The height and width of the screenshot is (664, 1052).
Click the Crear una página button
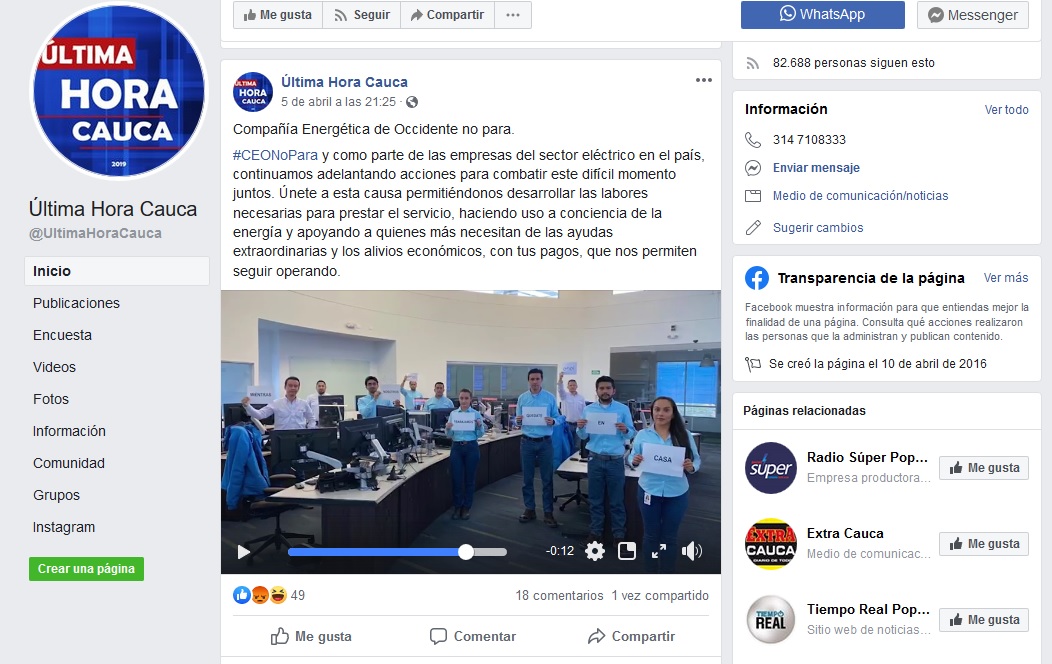click(x=86, y=569)
